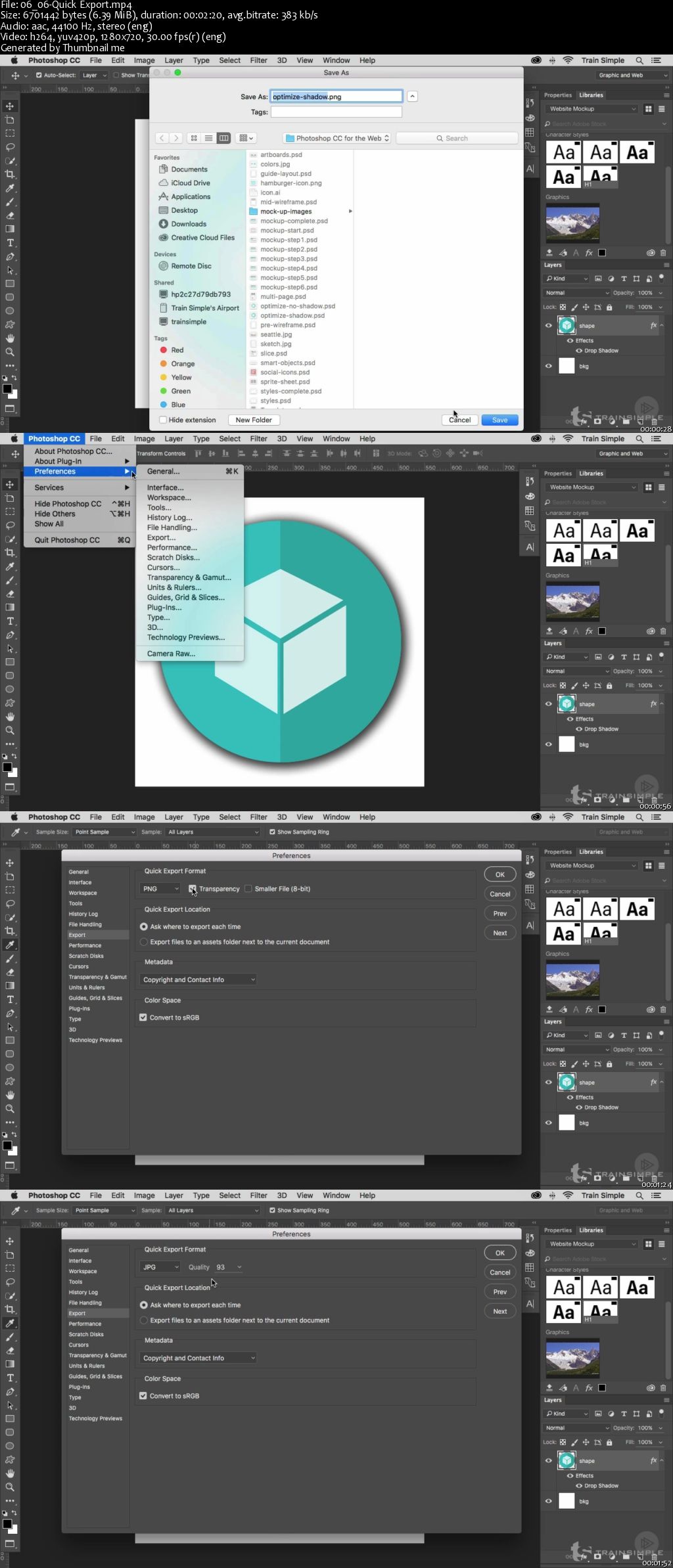Select Crop tool in 00:00:28 frame

[10, 174]
